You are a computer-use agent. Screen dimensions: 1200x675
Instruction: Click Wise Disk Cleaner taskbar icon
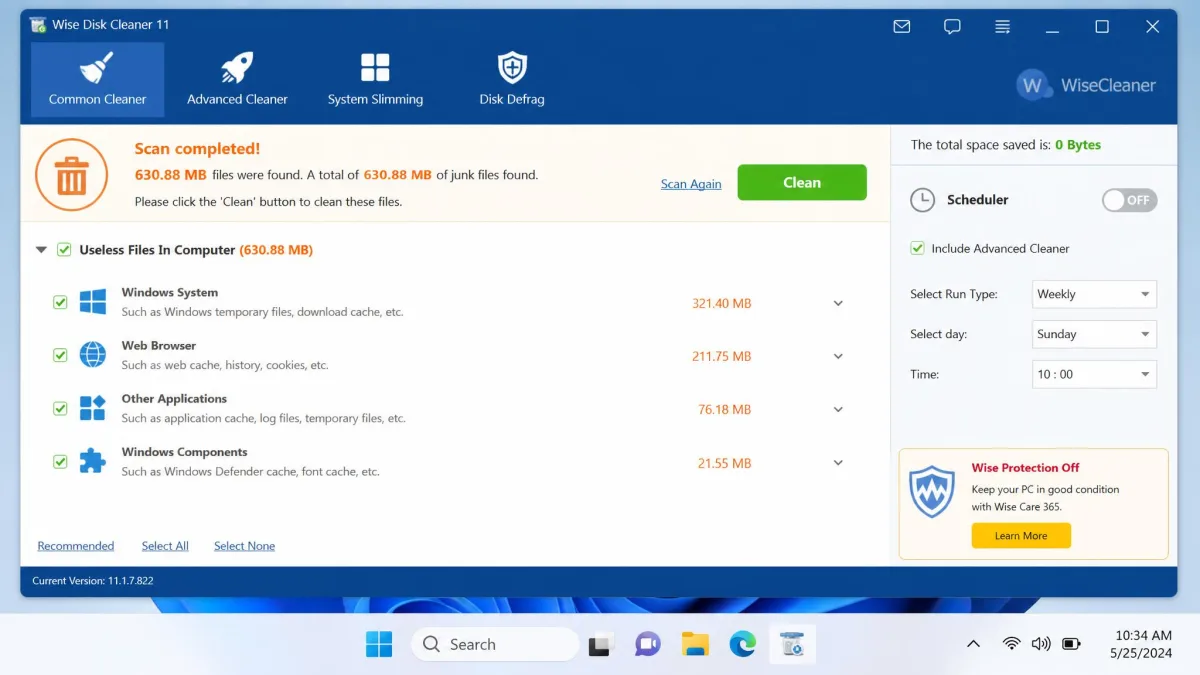point(792,645)
